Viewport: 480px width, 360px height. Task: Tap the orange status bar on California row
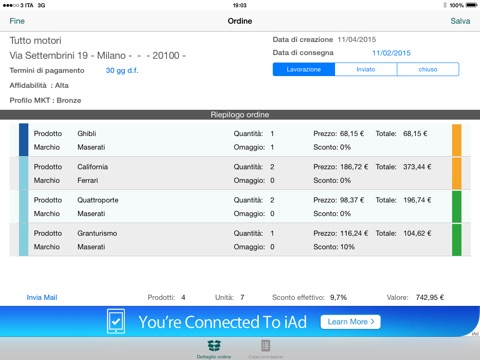coord(457,173)
